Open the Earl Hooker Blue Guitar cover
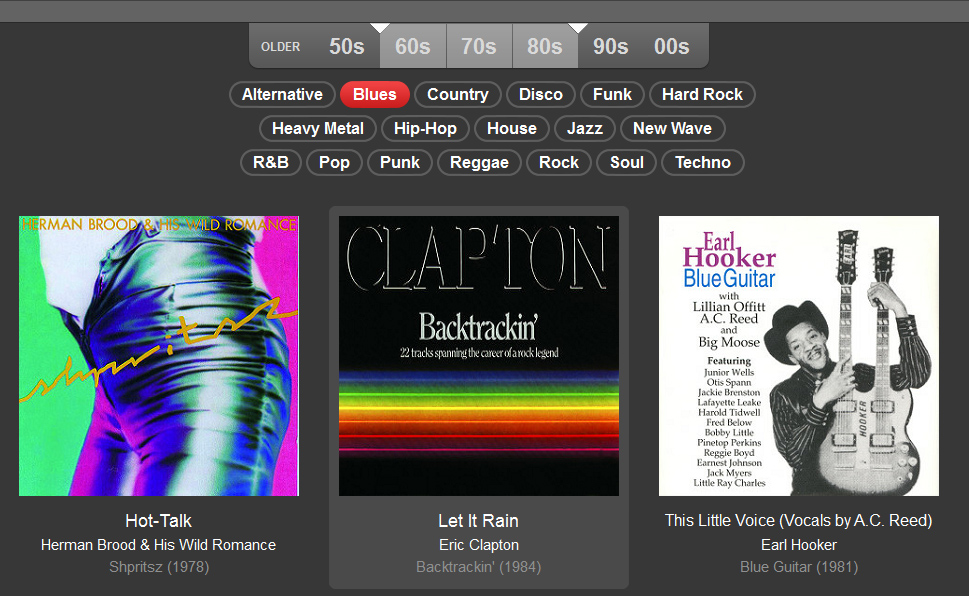The image size is (969, 596). (799, 355)
